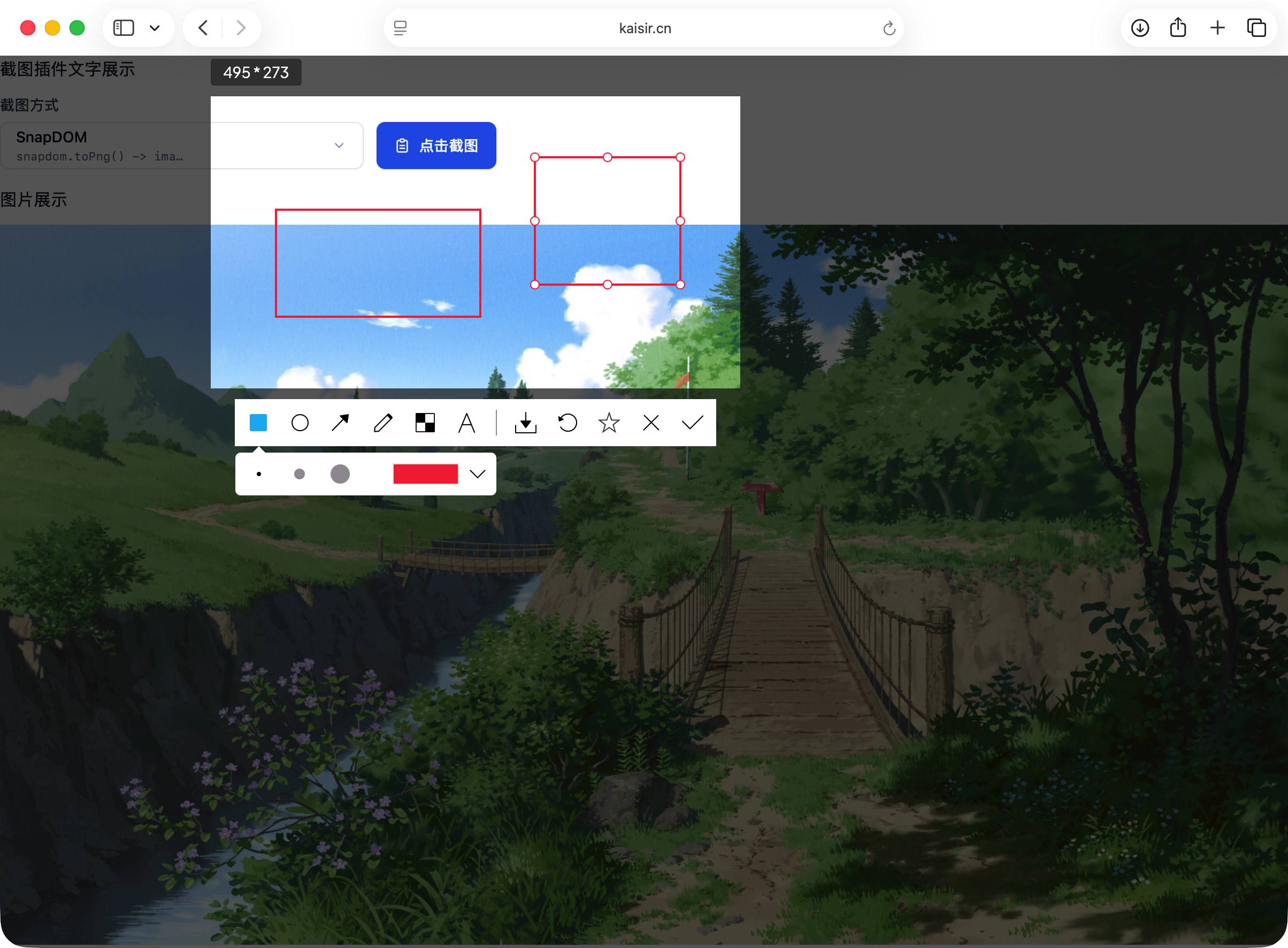Cancel the screenshot with X icon
This screenshot has height=948, width=1288.
click(650, 423)
